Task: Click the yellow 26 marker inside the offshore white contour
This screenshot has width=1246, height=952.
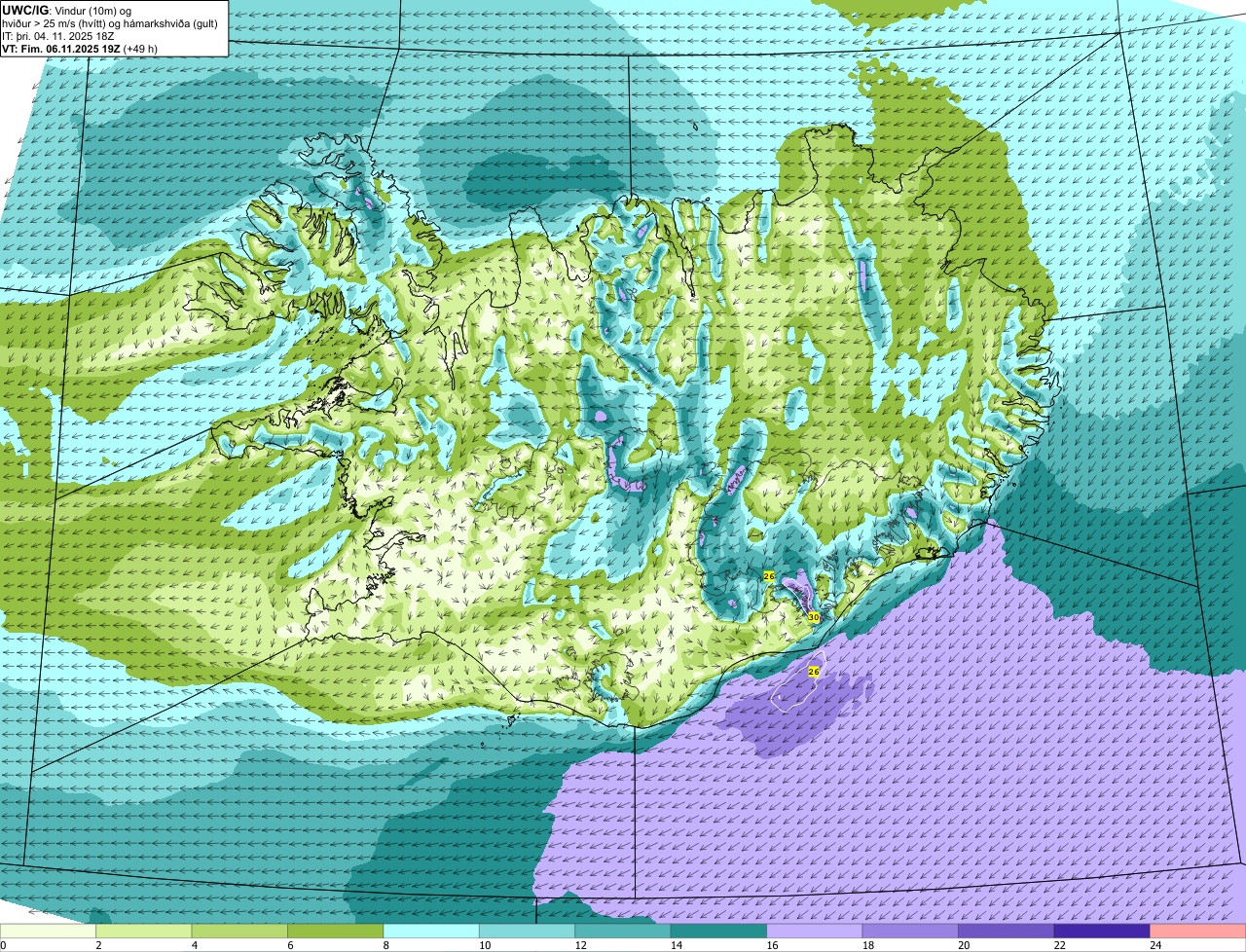Action: pyautogui.click(x=814, y=672)
